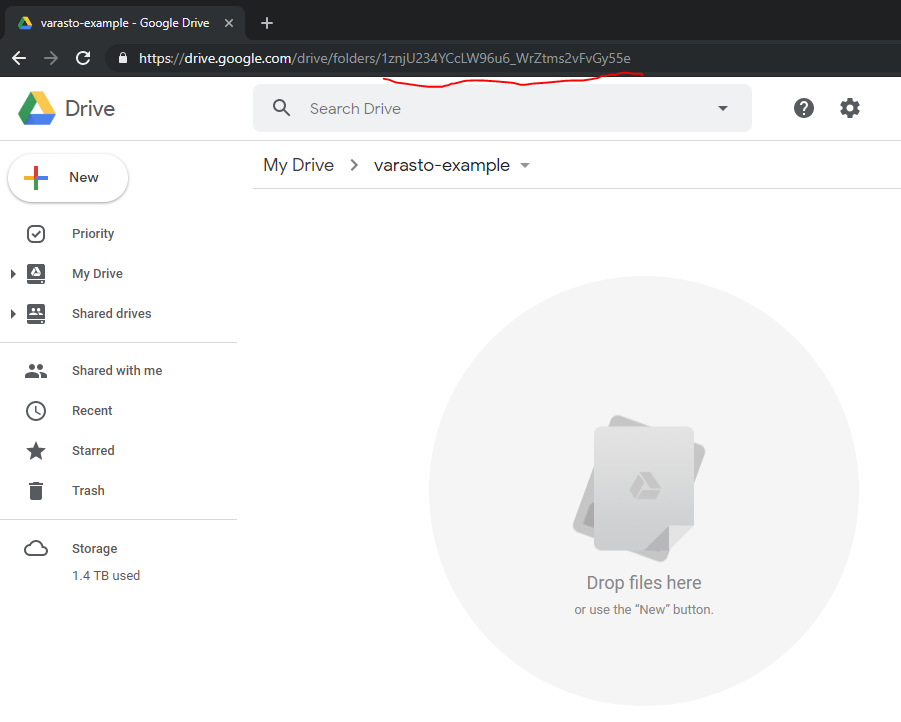Click the empty folder Drive illustration

(x=639, y=488)
